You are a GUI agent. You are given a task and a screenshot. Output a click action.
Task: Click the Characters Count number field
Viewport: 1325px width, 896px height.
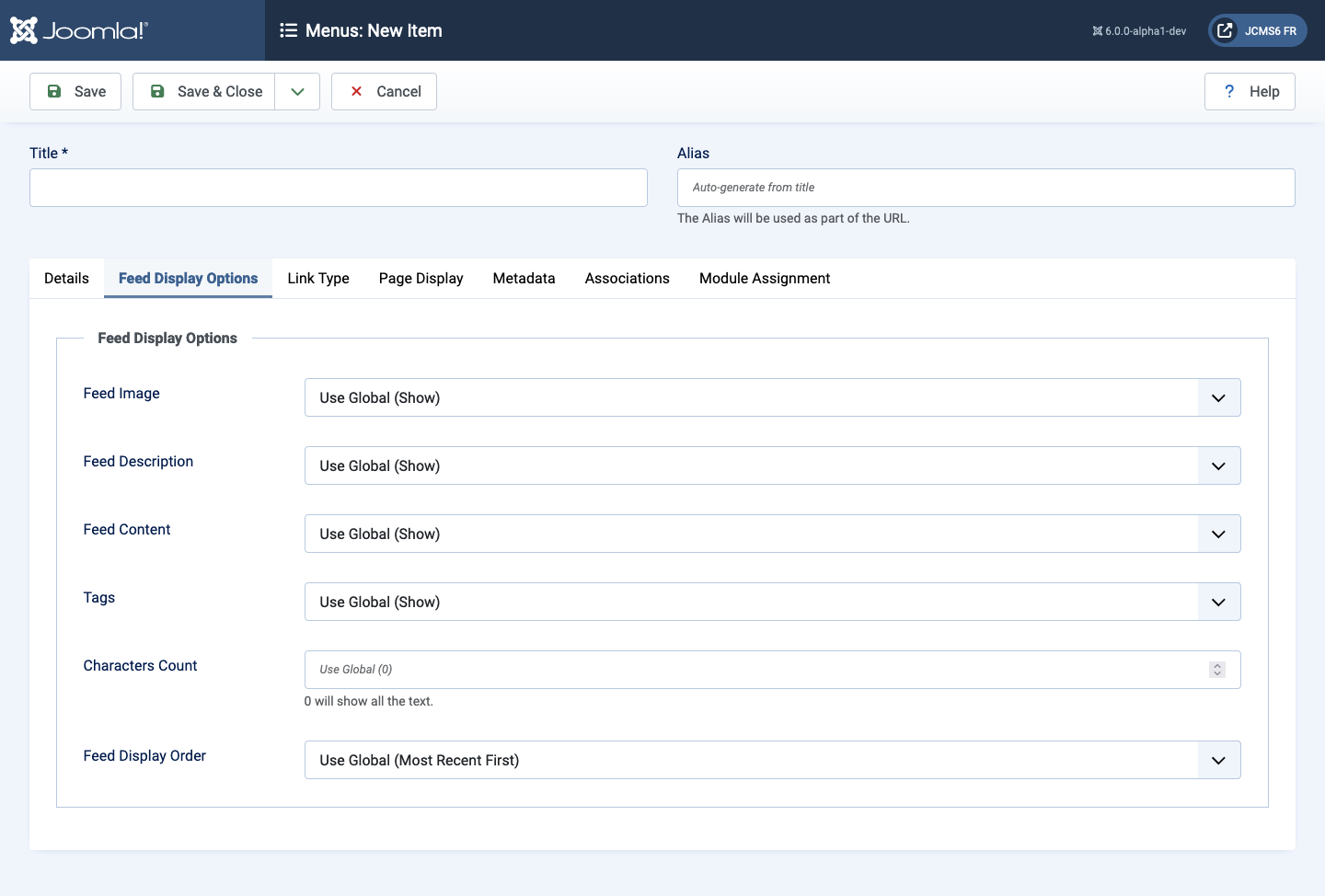click(773, 670)
